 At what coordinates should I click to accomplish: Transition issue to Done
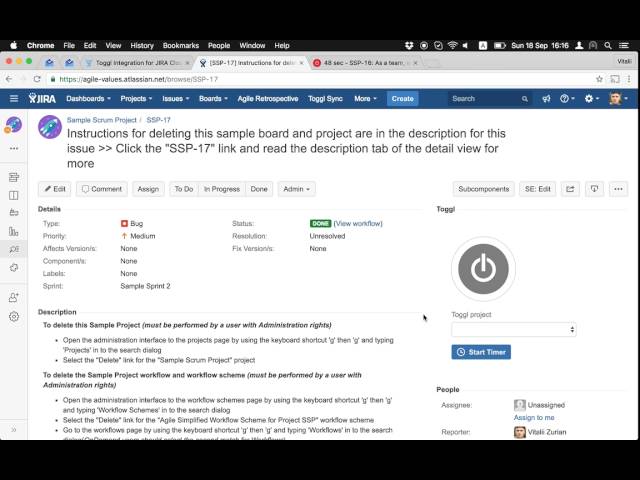pyautogui.click(x=259, y=189)
